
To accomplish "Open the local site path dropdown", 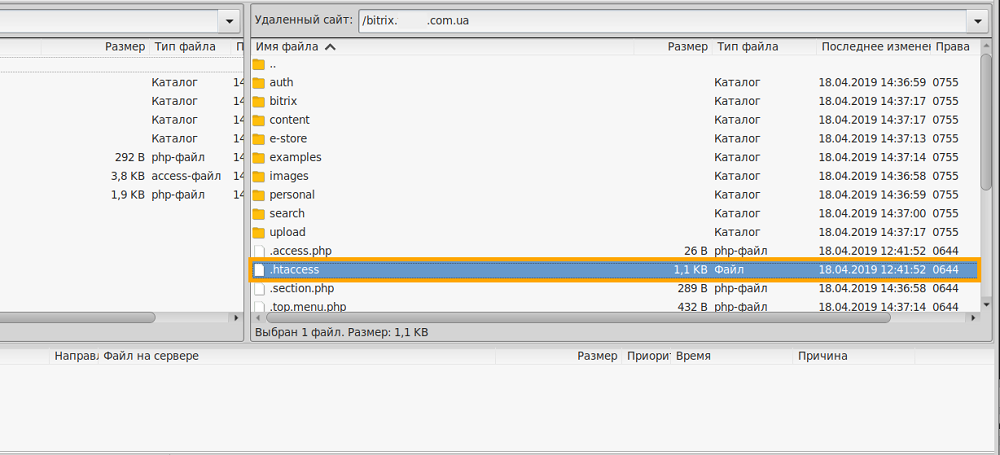I will pyautogui.click(x=231, y=20).
